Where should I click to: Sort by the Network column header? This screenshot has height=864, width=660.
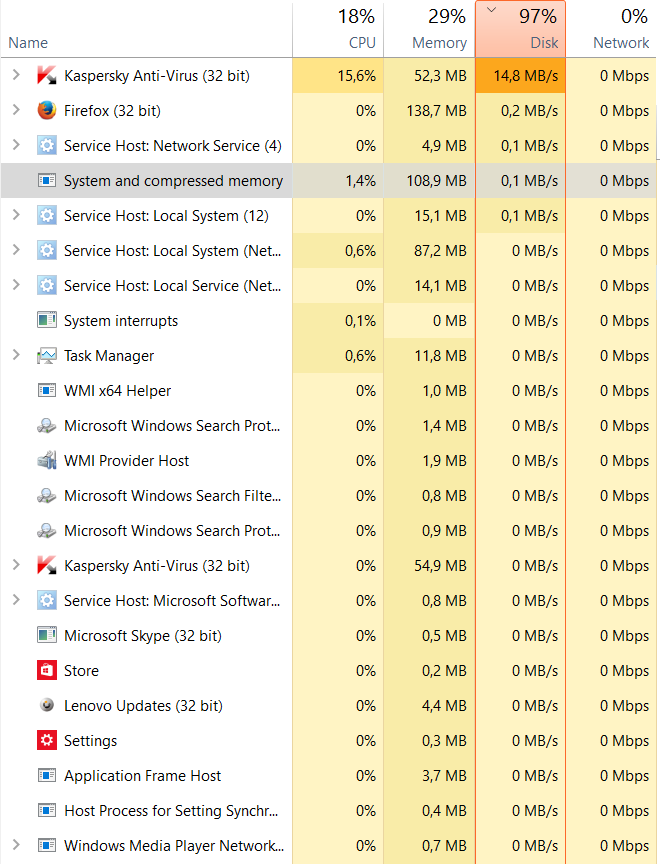pos(611,29)
